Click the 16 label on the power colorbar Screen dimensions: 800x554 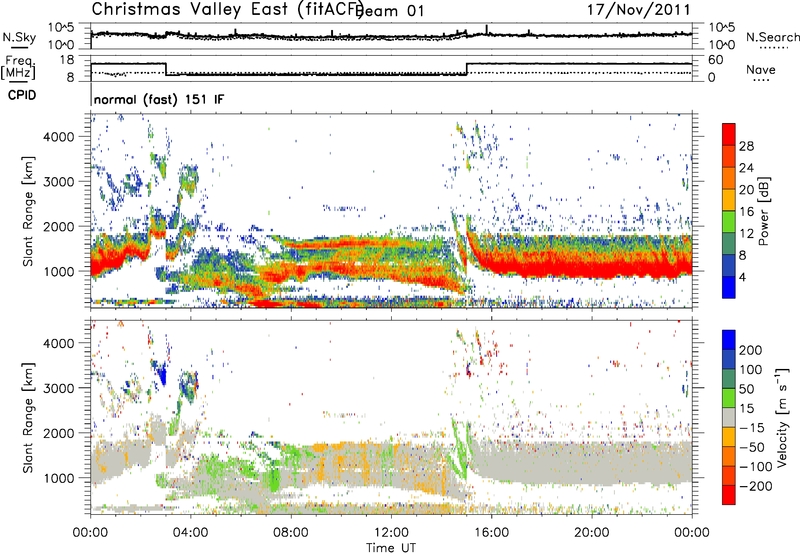pos(746,212)
